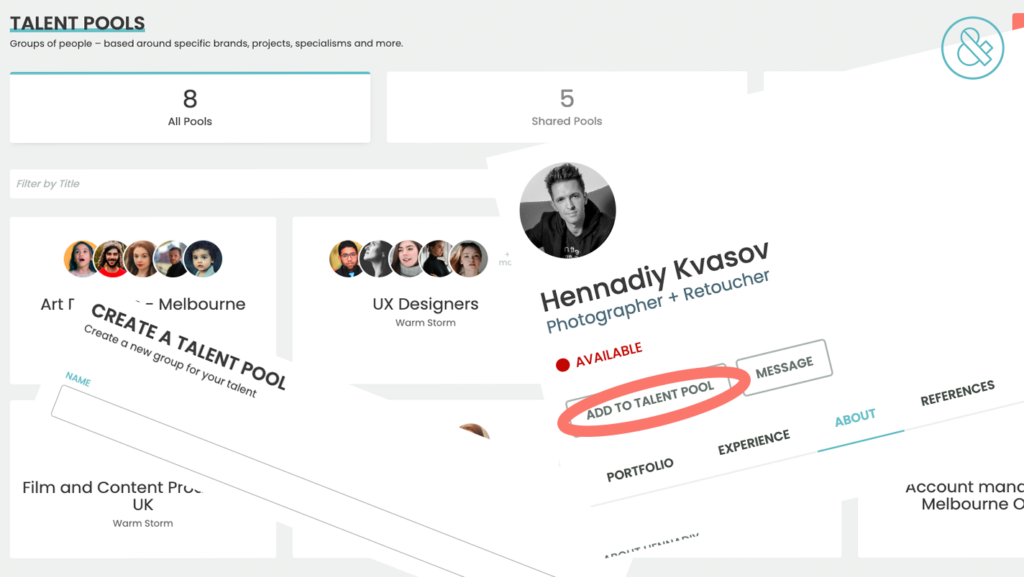Screen dimensions: 1024x577
Task: Click the "Groups of people" description text
Action: coord(206,44)
